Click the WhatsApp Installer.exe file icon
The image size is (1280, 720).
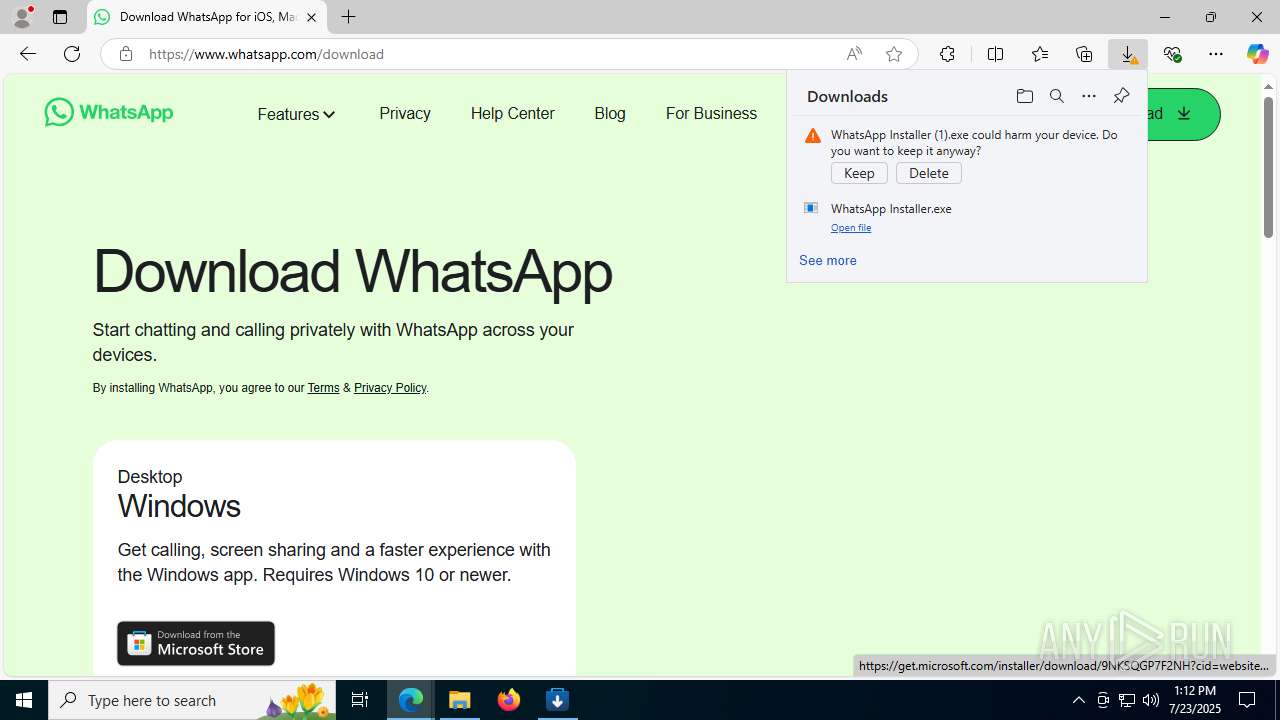tap(811, 208)
